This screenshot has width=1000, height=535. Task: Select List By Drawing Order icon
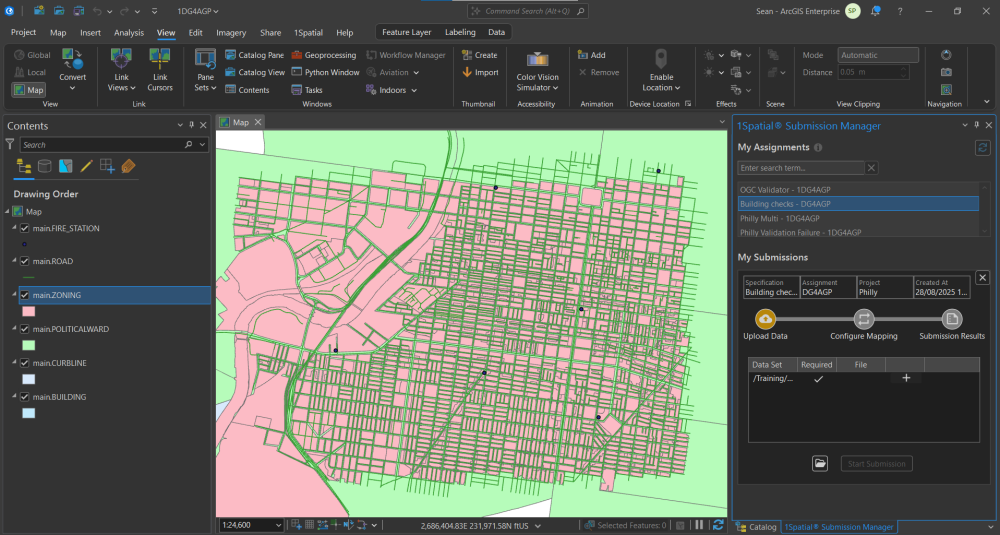tap(24, 166)
